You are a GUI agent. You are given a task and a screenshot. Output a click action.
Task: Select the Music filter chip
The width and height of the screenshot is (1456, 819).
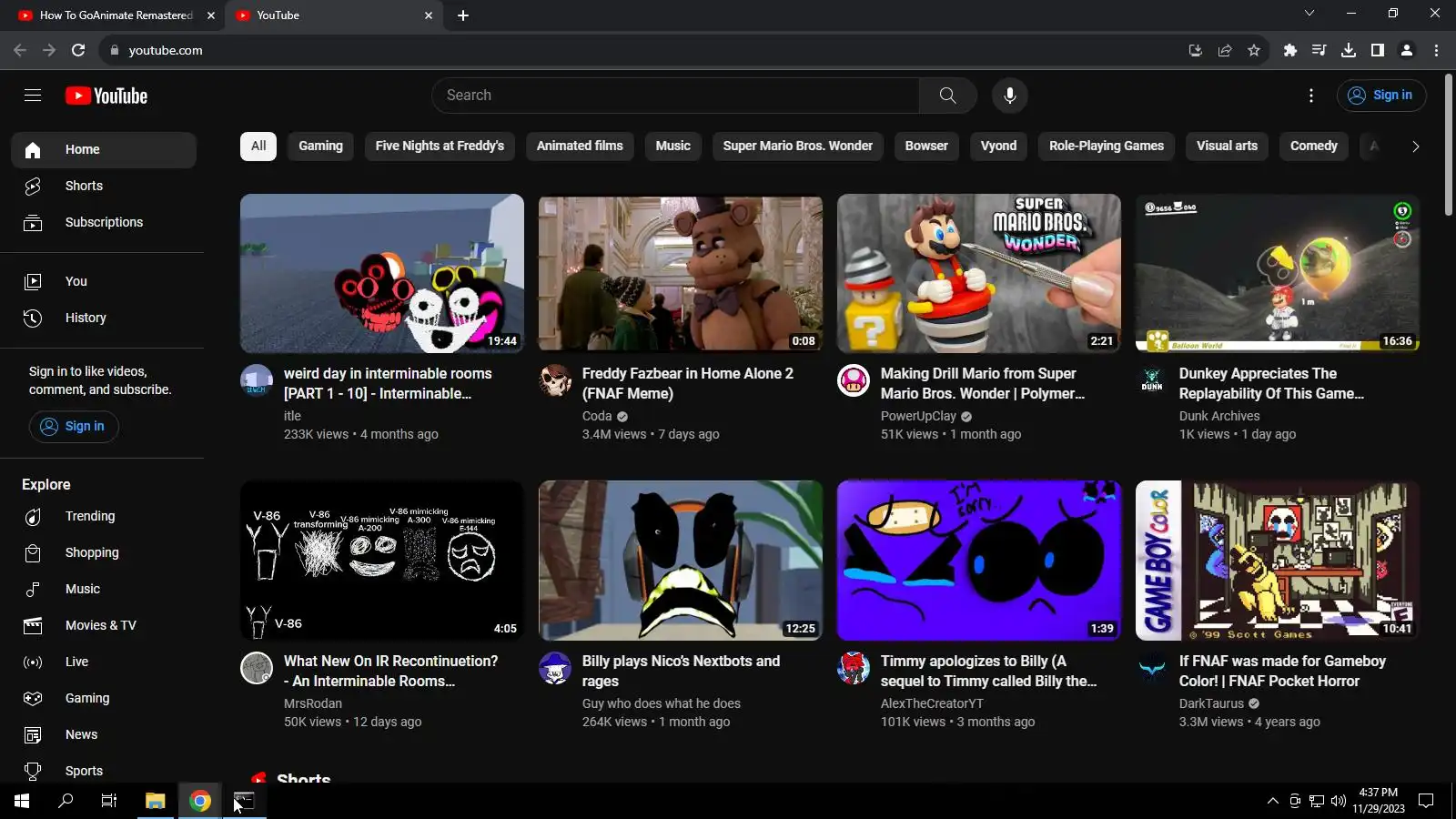(673, 146)
